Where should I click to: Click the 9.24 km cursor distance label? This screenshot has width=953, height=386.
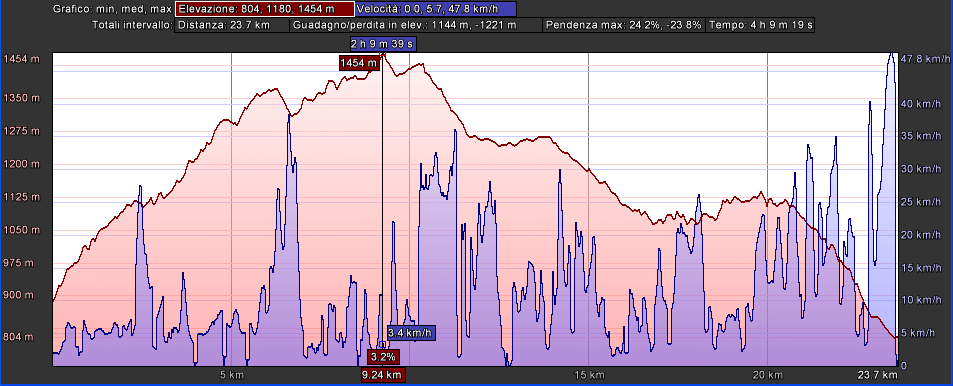pos(383,375)
